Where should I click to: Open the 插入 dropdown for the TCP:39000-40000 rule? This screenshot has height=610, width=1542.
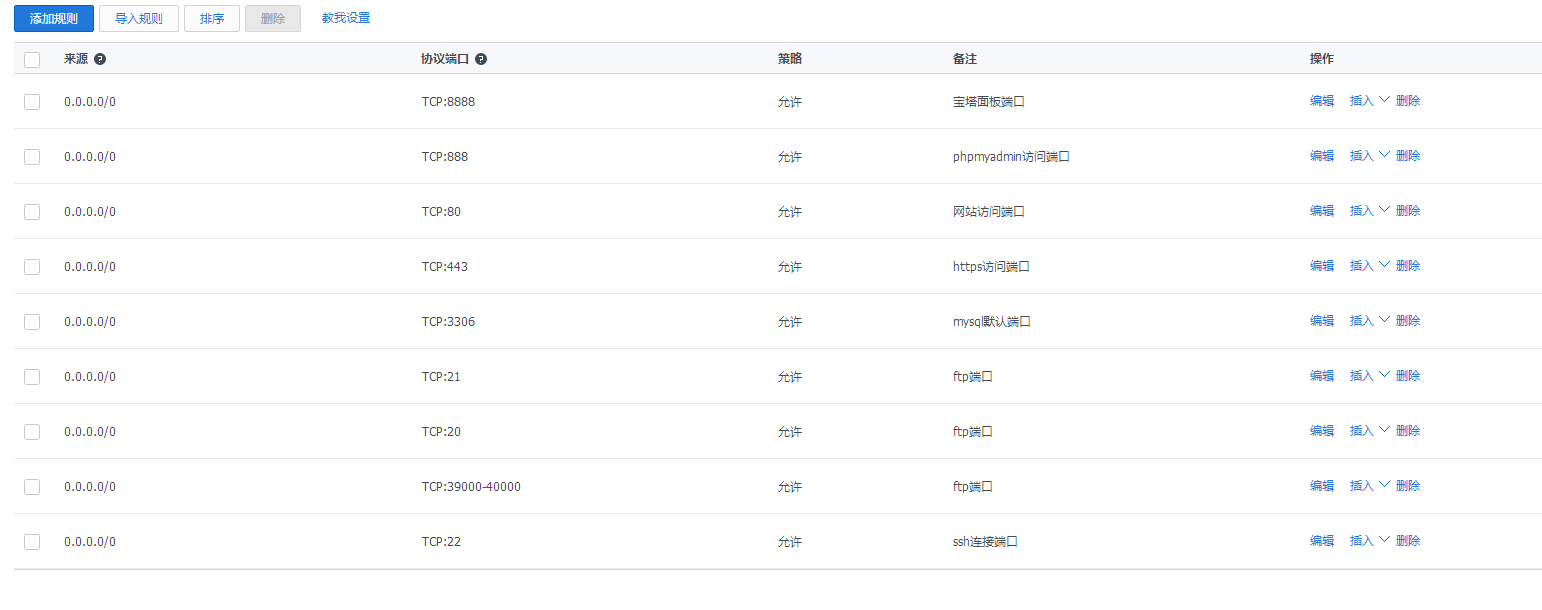tap(1370, 486)
